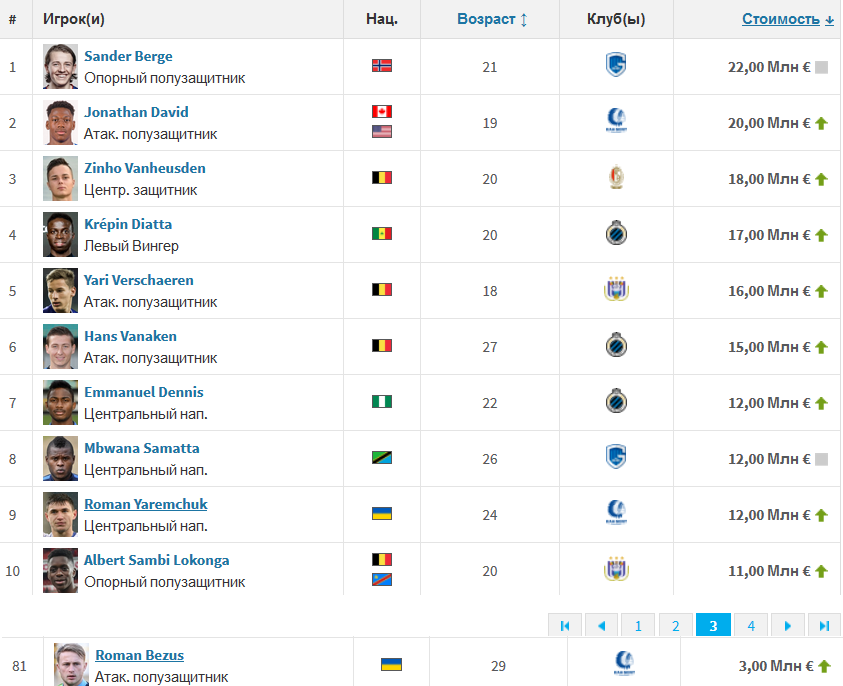Click Albert Sambi Lokonga's portrait thumbnail

tap(60, 571)
